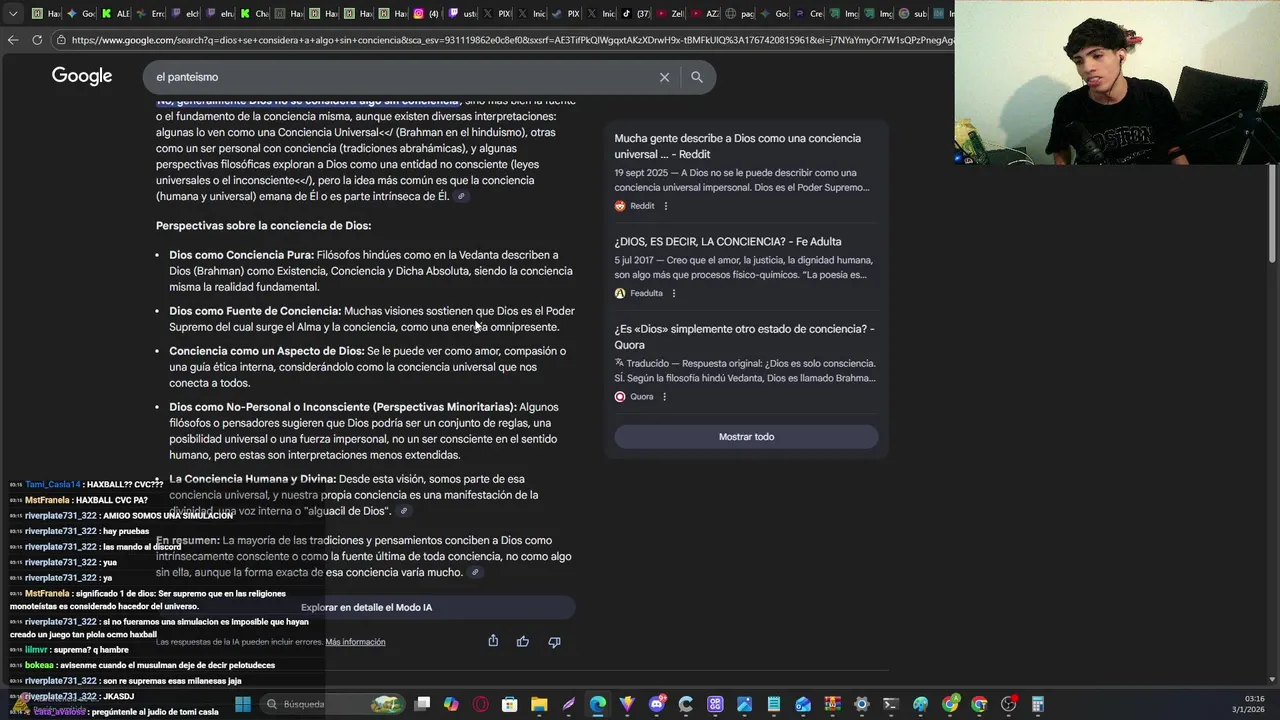This screenshot has height=720, width=1280.
Task: Click 'Perspectivas sobre la conciencia de Dios:' text
Action: pos(263,226)
